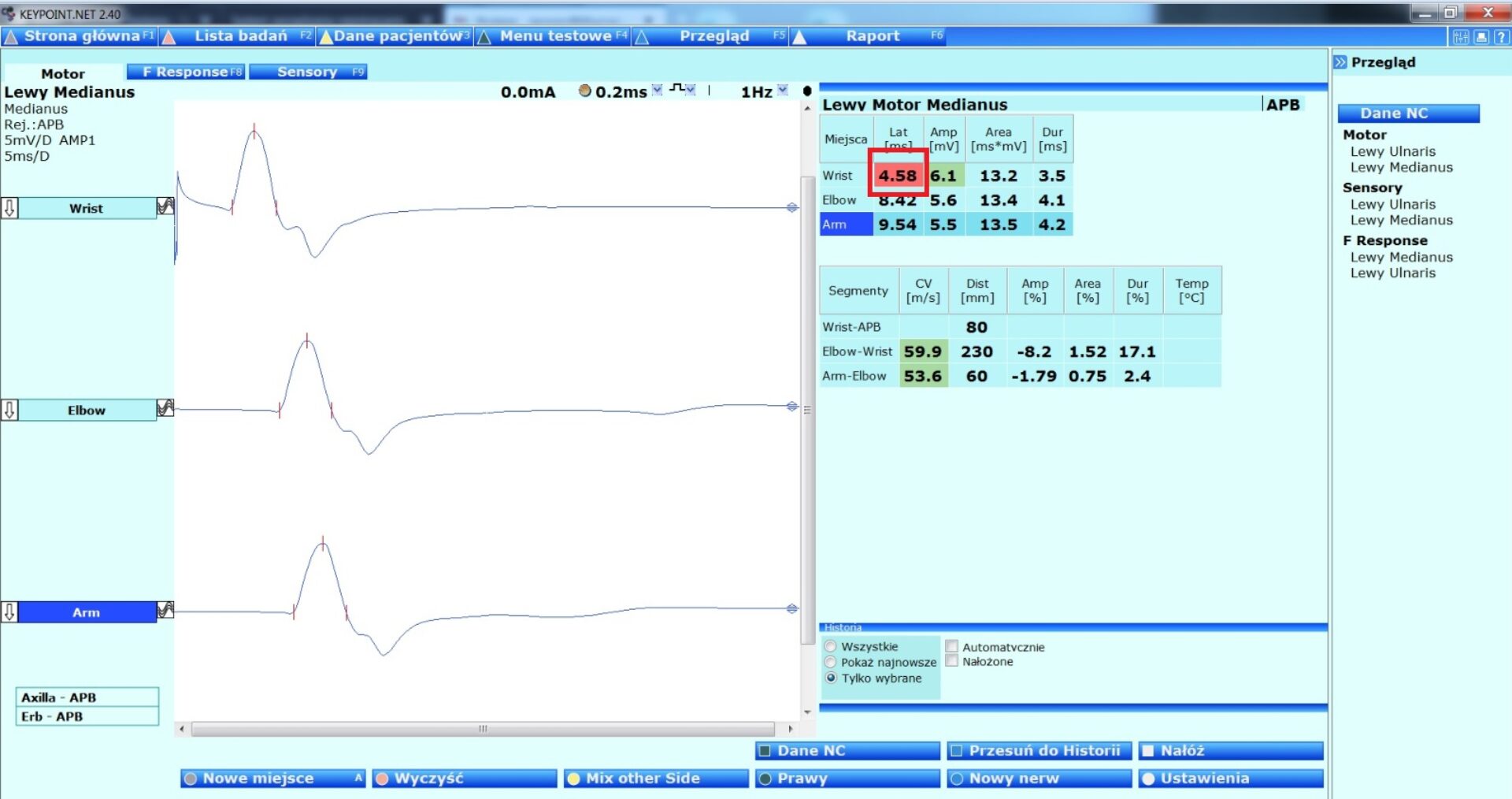
Task: Open help via question mark icon
Action: [1501, 37]
